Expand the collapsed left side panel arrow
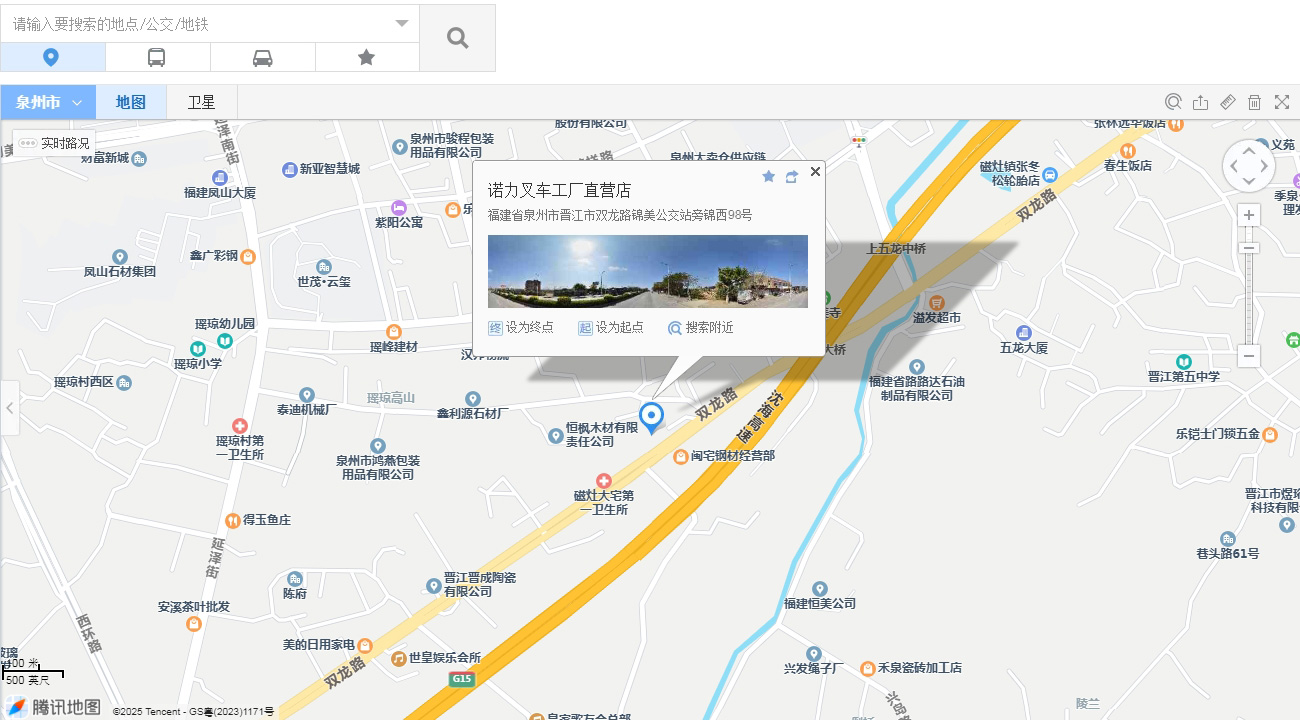 [x=9, y=408]
